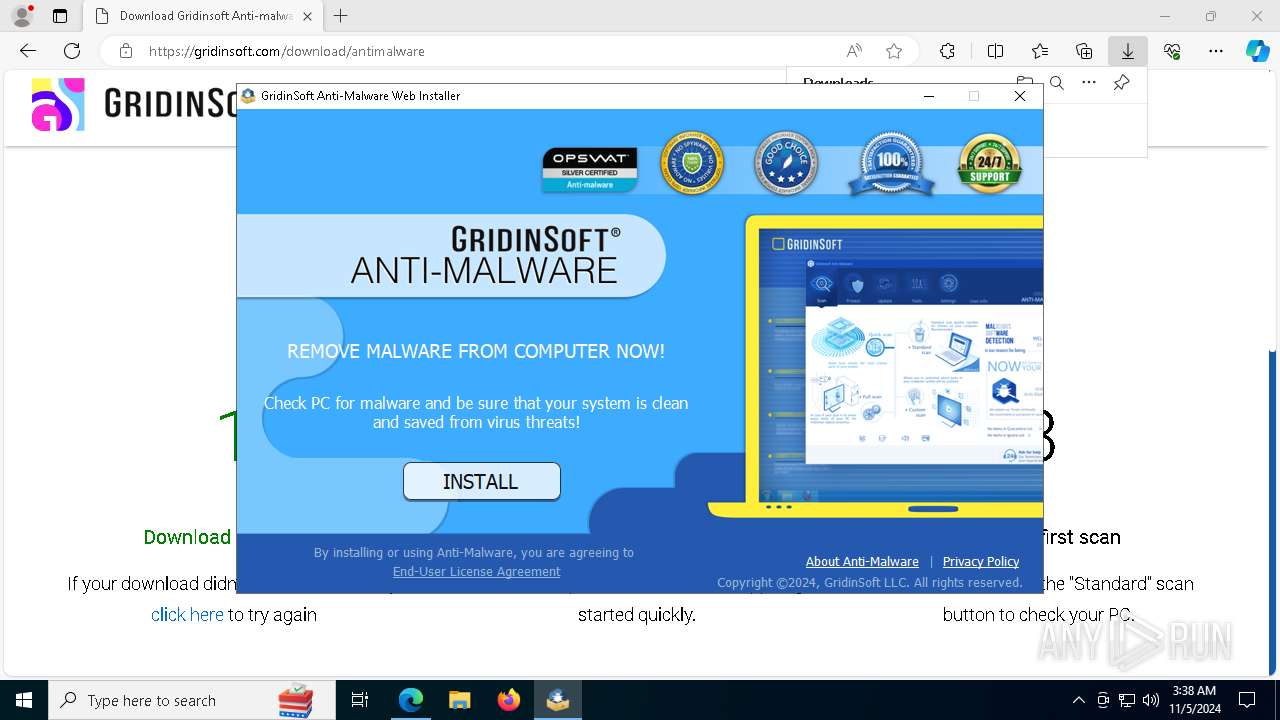View site information lock icon
1280x720 pixels.
[125, 51]
